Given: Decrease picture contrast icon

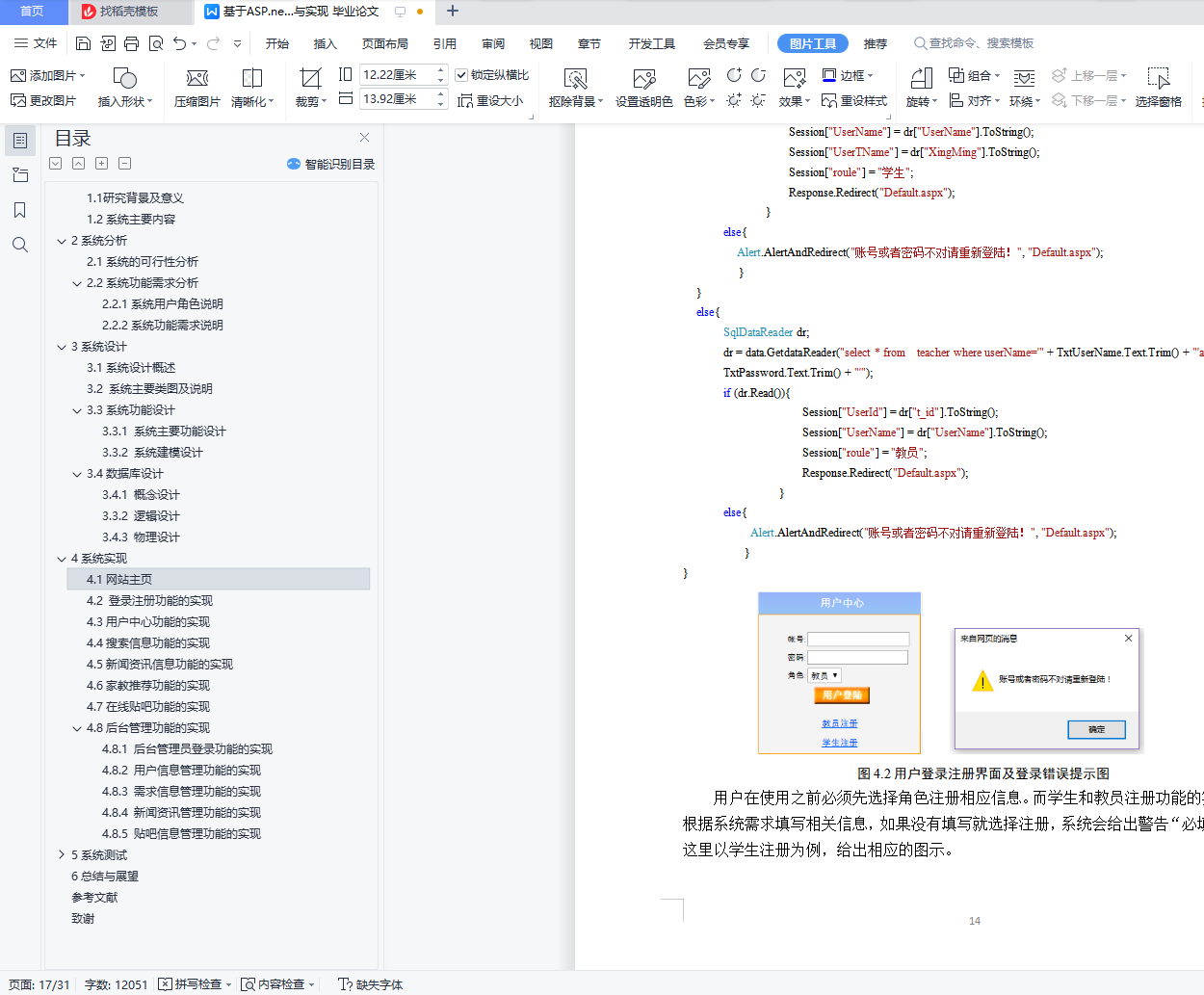Looking at the screenshot, I should [758, 75].
